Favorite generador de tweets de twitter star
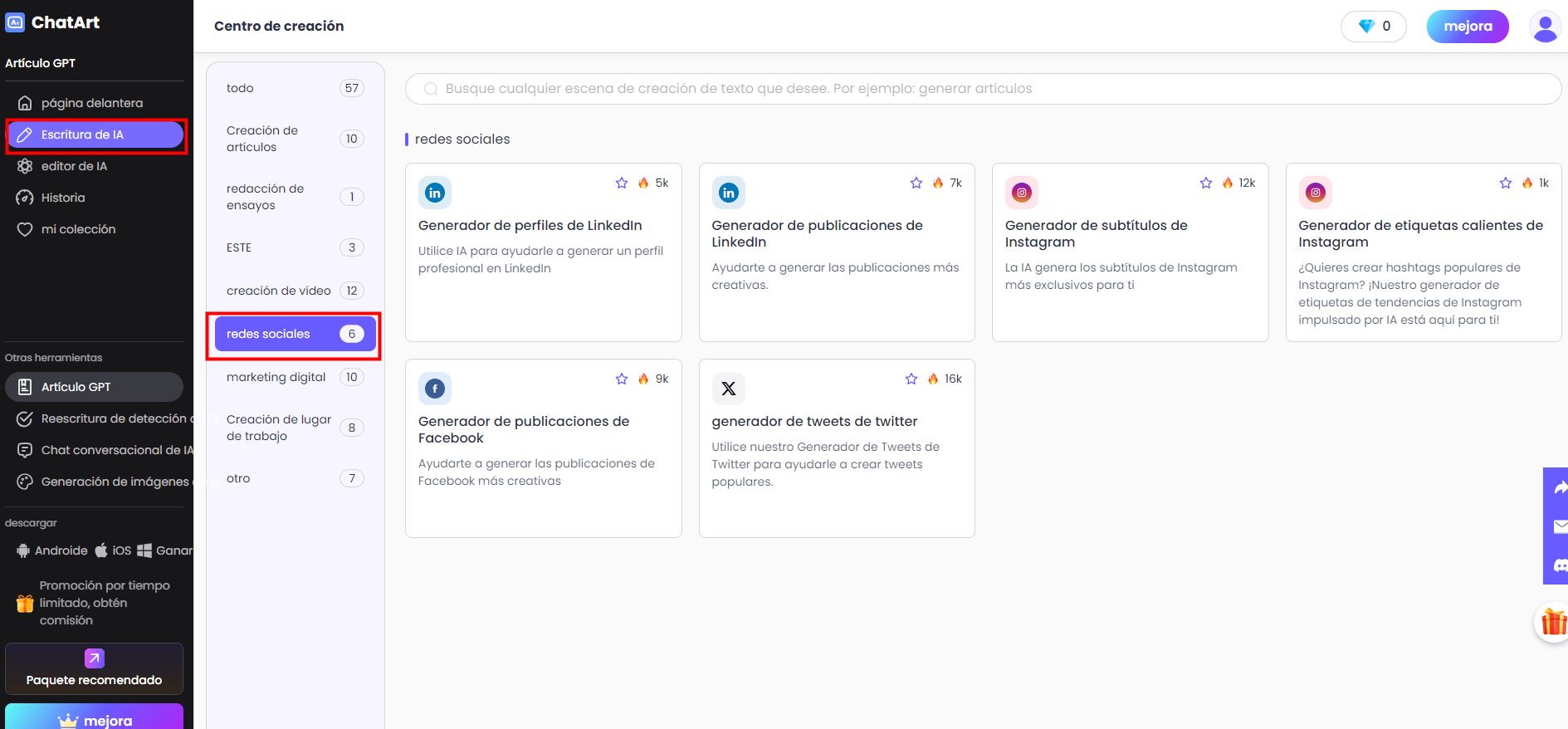The image size is (1568, 729). click(x=911, y=379)
